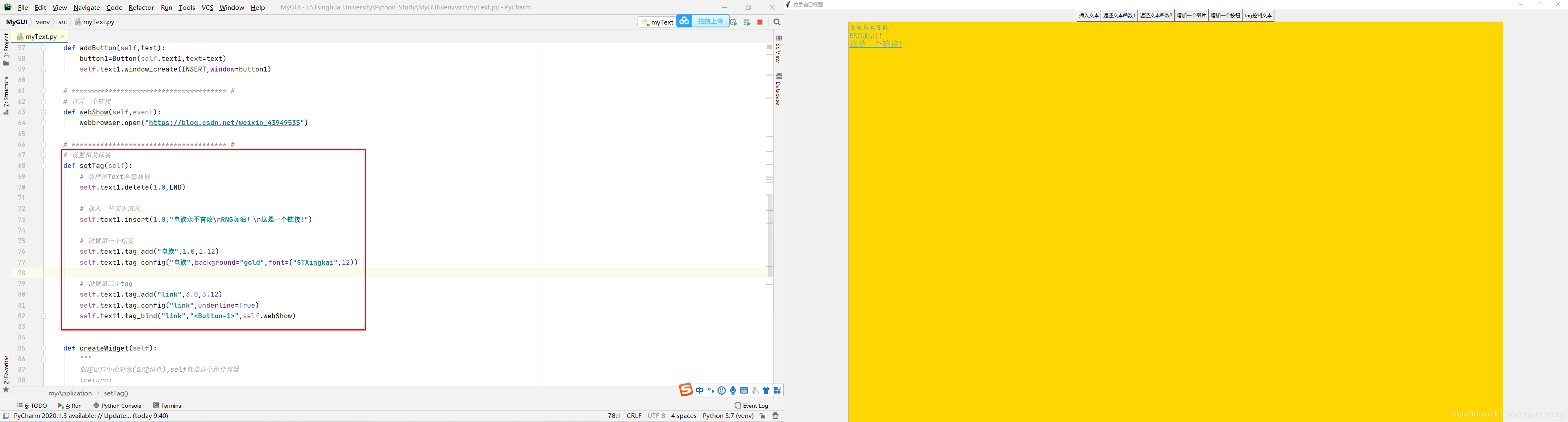Click the run concurrency list-play icon
Image resolution: width=1568 pixels, height=422 pixels.
(x=747, y=22)
